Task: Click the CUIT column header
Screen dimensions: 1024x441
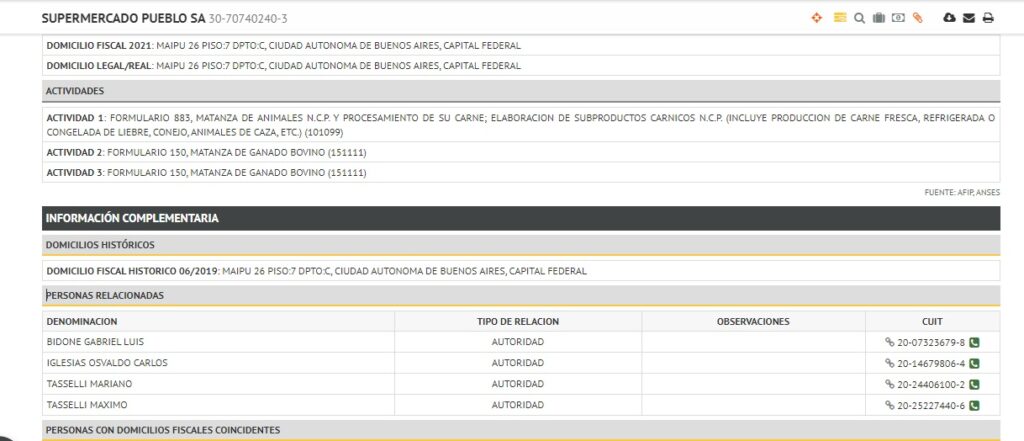Action: click(932, 321)
